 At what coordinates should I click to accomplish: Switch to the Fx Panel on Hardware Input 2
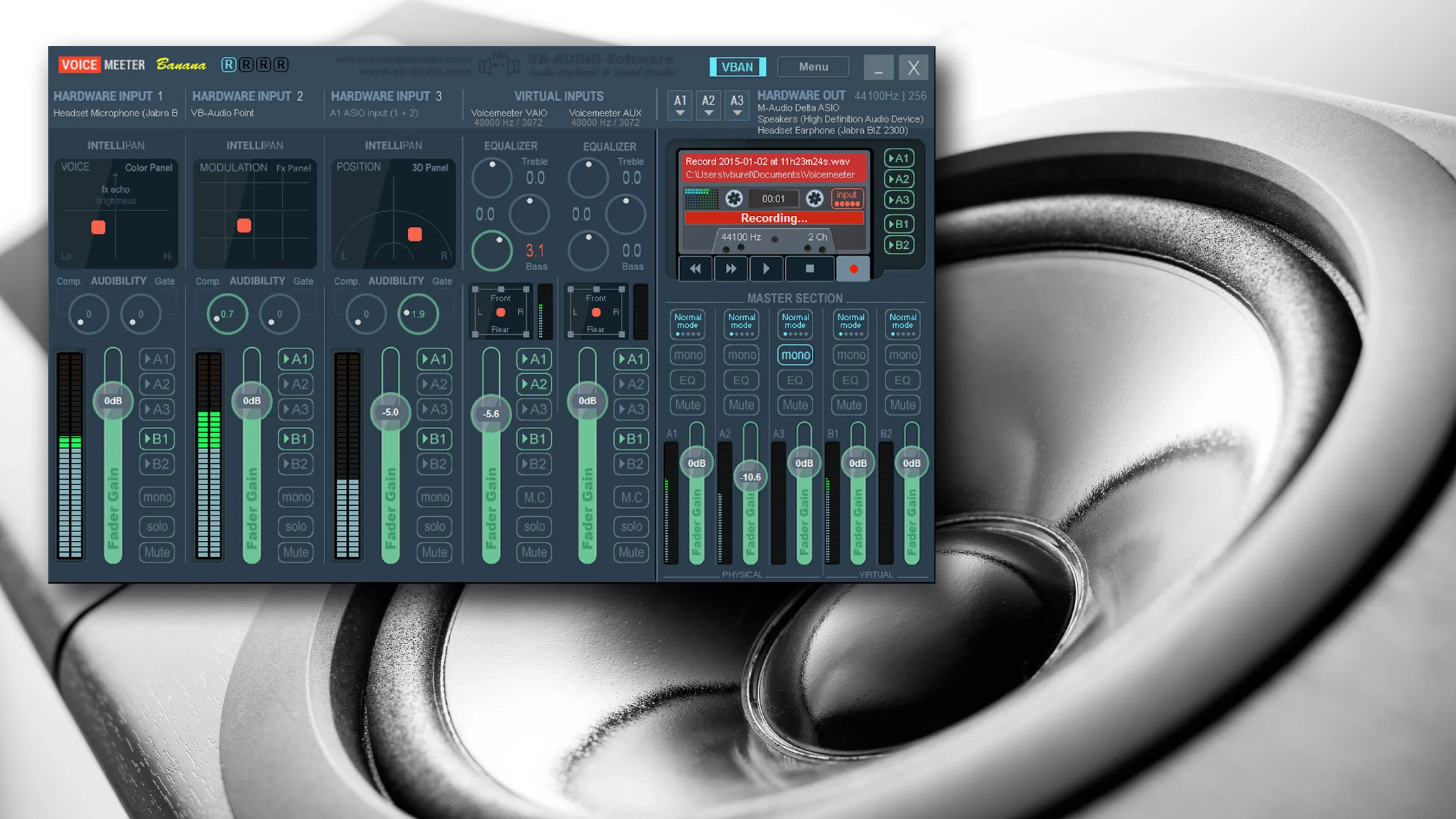click(294, 168)
